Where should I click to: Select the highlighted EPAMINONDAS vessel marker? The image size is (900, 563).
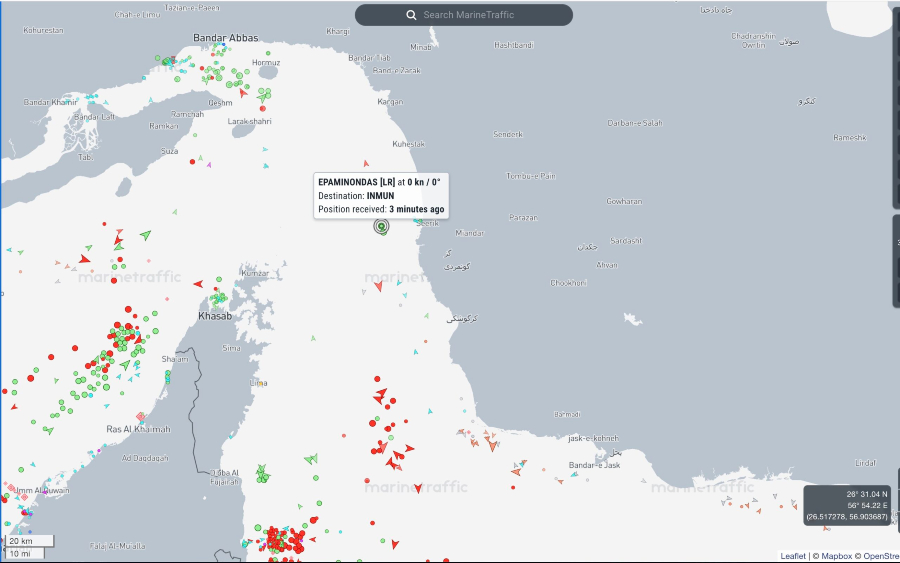click(x=381, y=226)
